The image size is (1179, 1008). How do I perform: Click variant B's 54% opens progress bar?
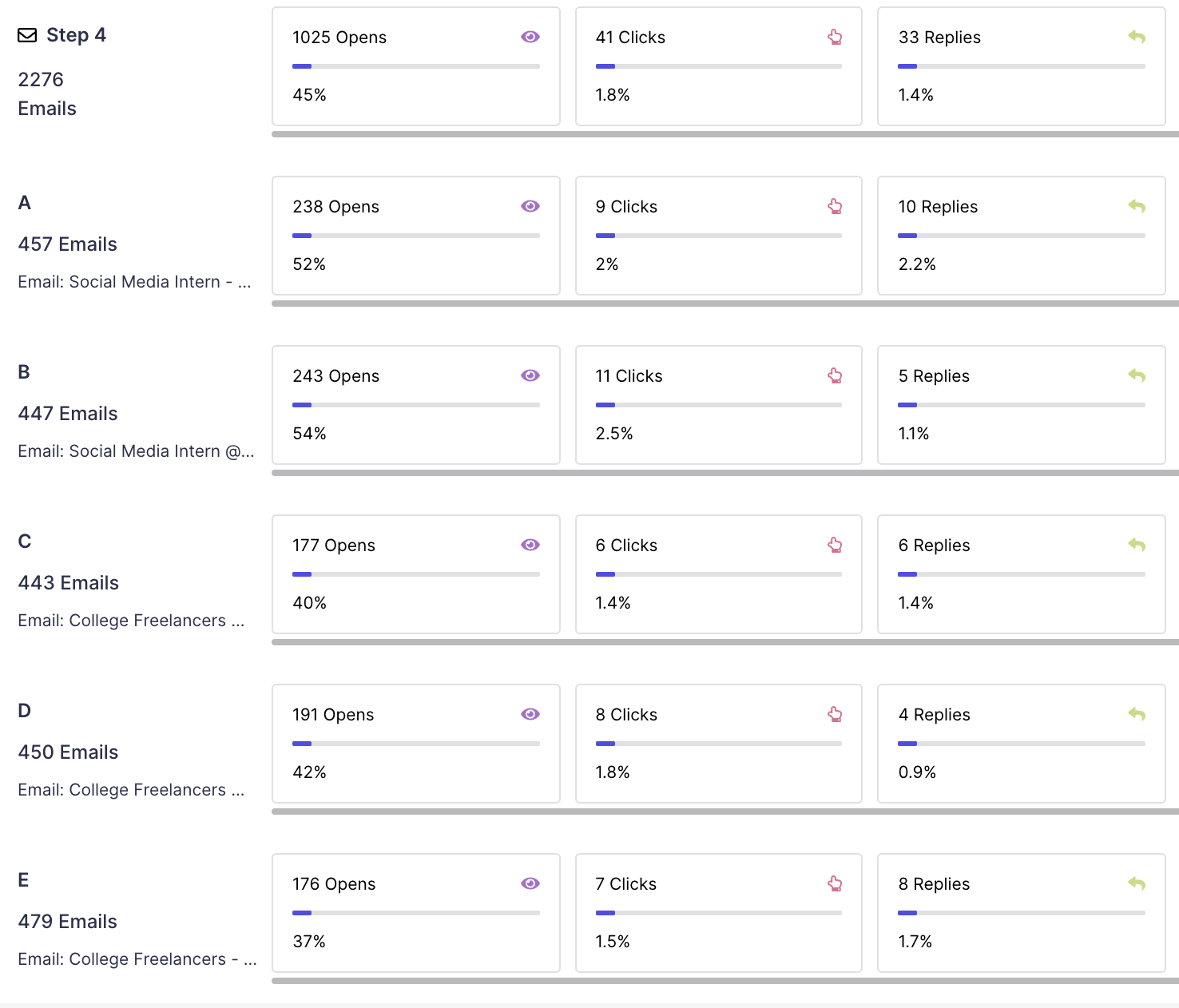tap(415, 405)
